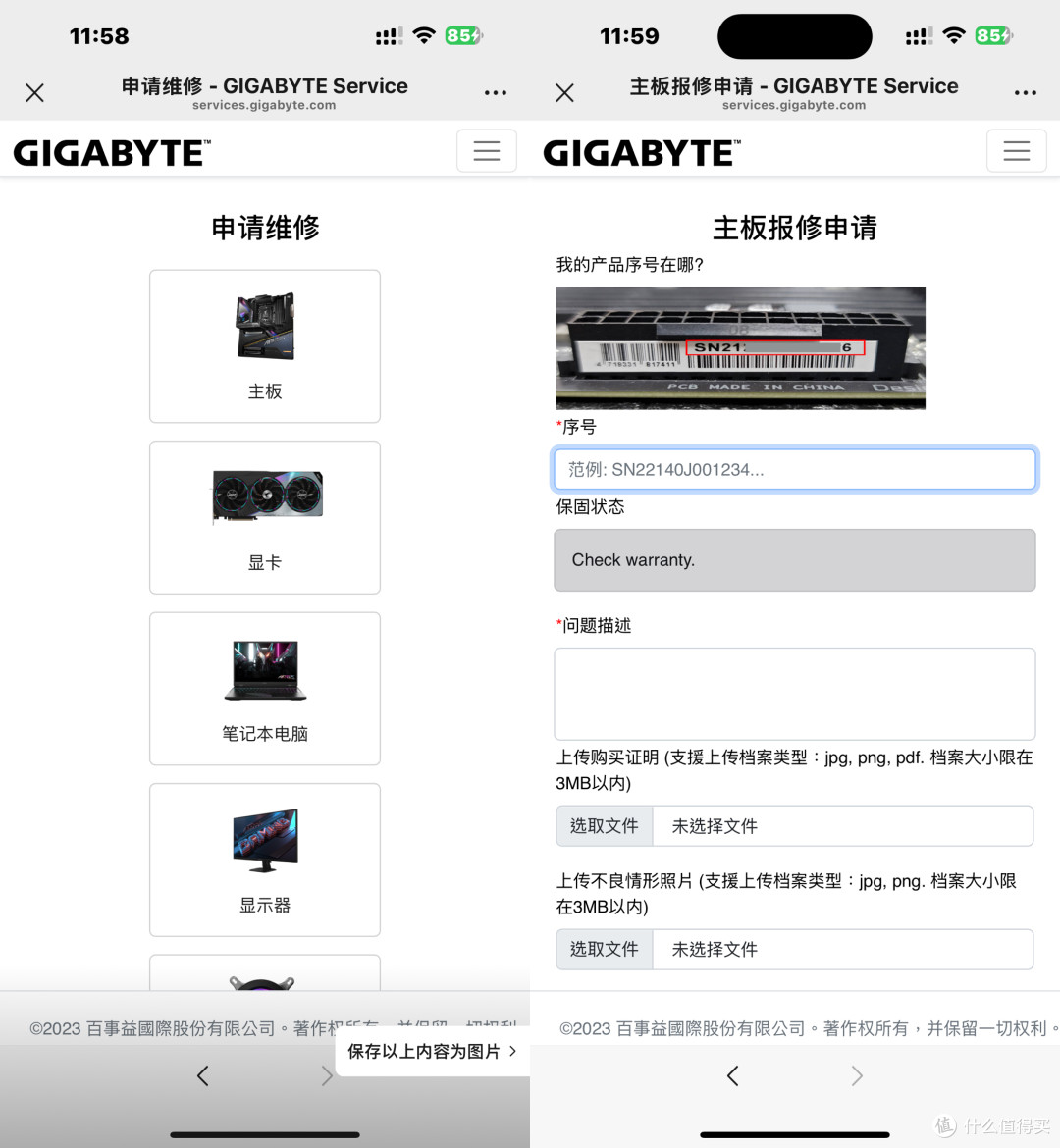Tap 未选择文件 text under purchase proof
Image resolution: width=1060 pixels, height=1148 pixels.
(x=715, y=826)
